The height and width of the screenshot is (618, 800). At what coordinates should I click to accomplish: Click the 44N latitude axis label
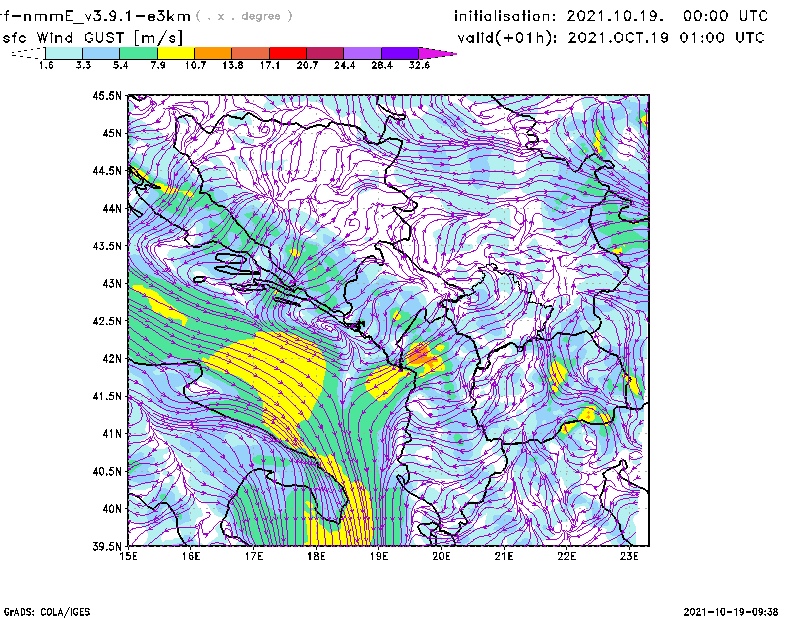click(112, 208)
